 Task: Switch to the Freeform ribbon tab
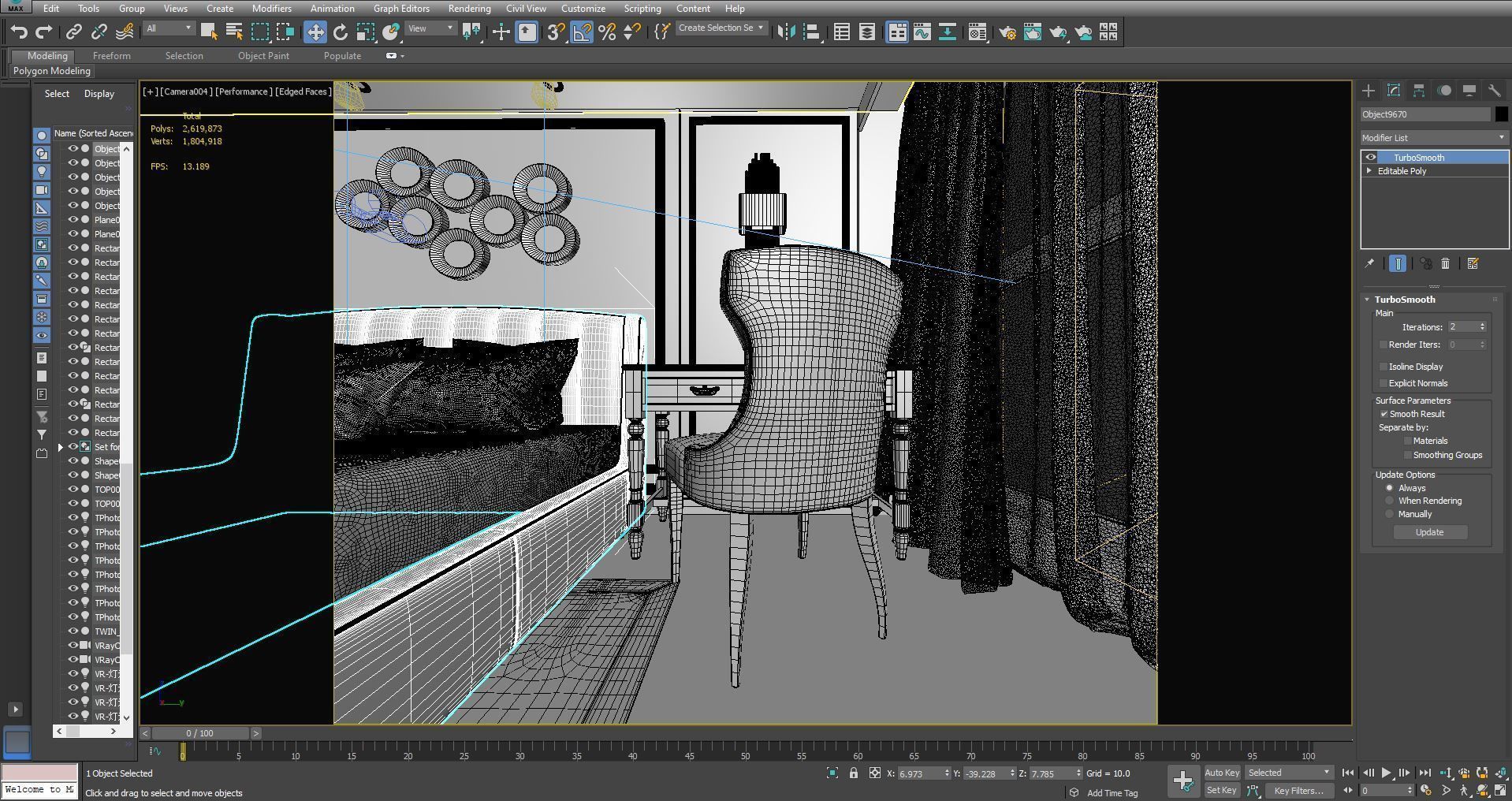point(111,56)
